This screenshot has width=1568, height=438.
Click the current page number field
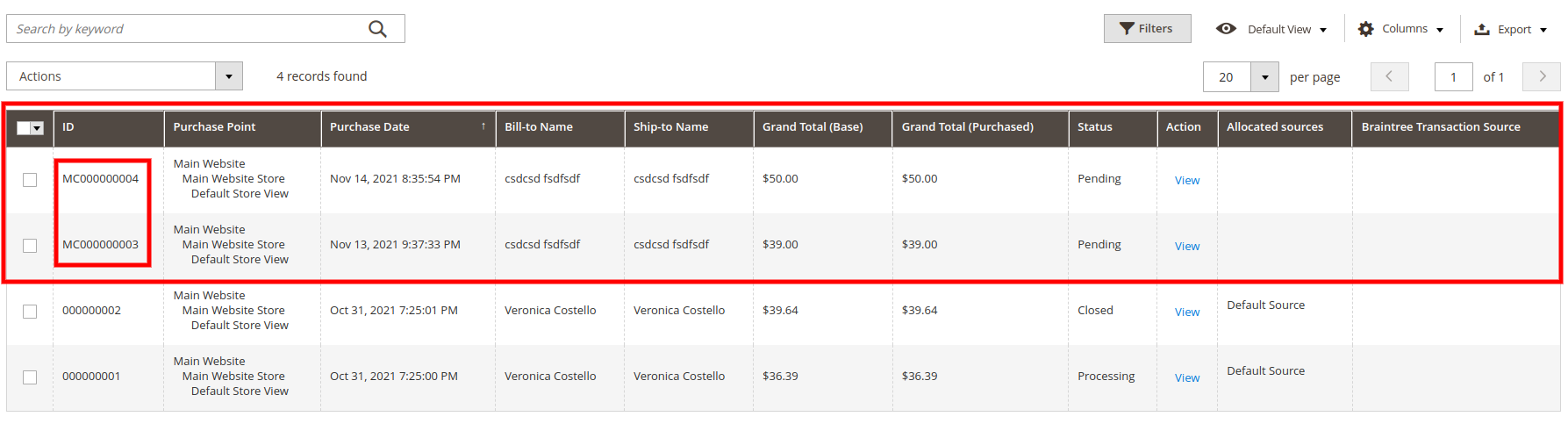[1453, 77]
